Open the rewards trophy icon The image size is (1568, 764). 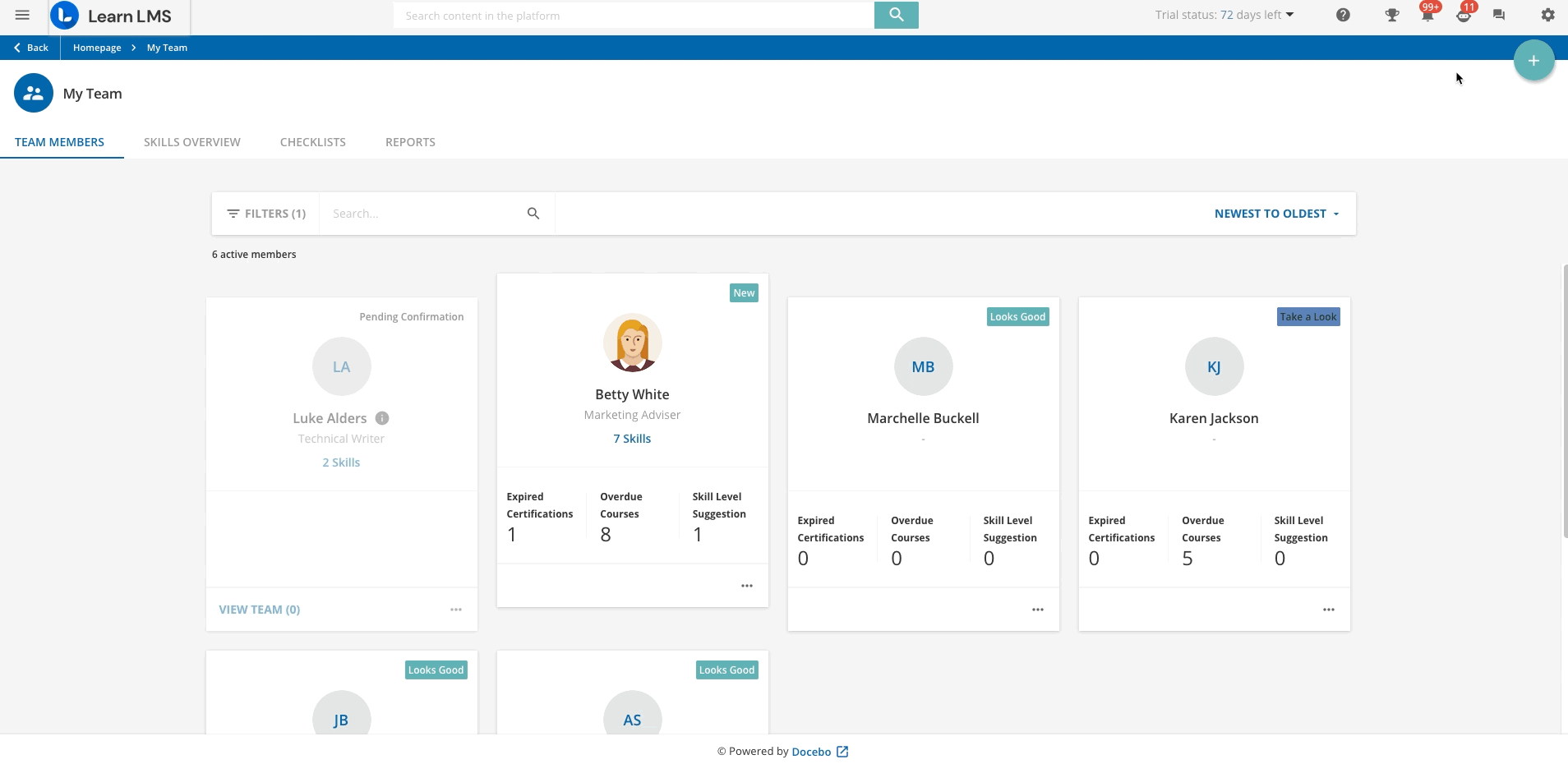1391,15
